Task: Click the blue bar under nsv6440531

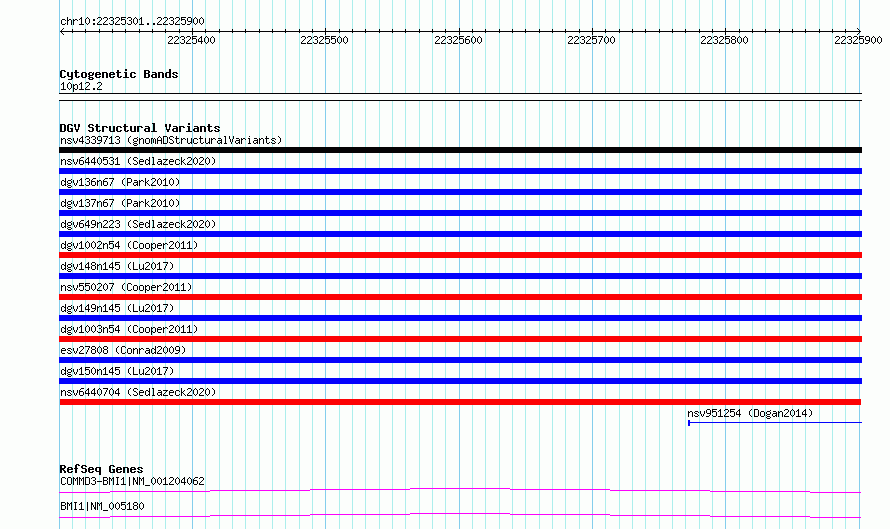Action: point(460,171)
